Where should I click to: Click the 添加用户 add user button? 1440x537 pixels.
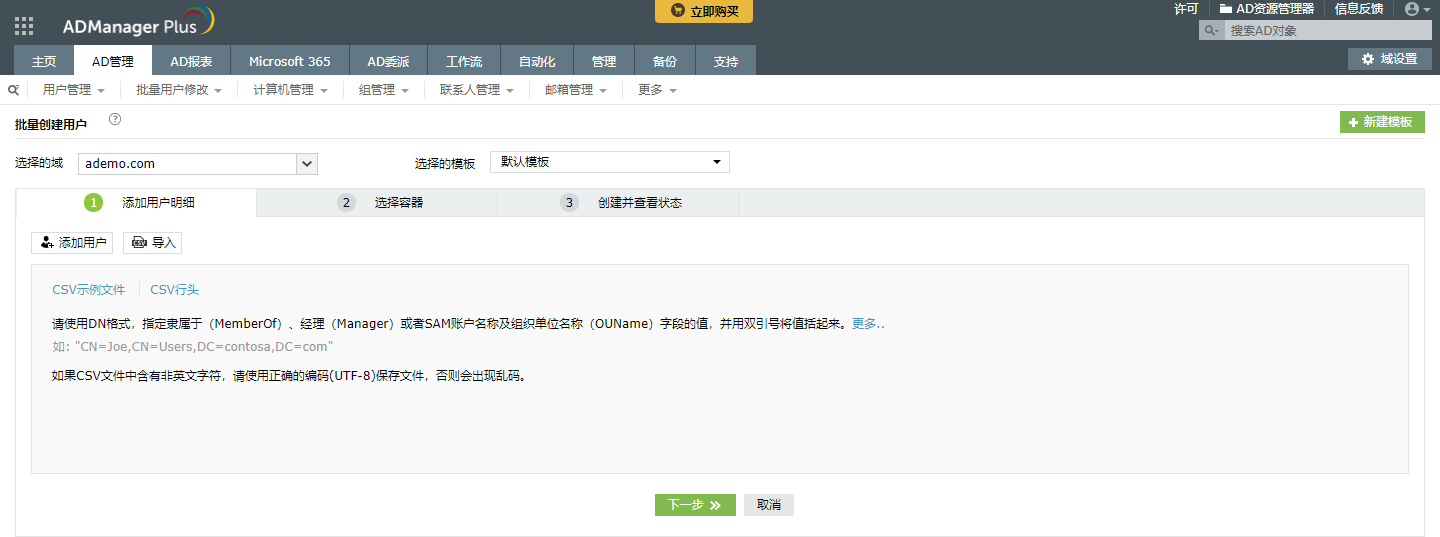[72, 243]
